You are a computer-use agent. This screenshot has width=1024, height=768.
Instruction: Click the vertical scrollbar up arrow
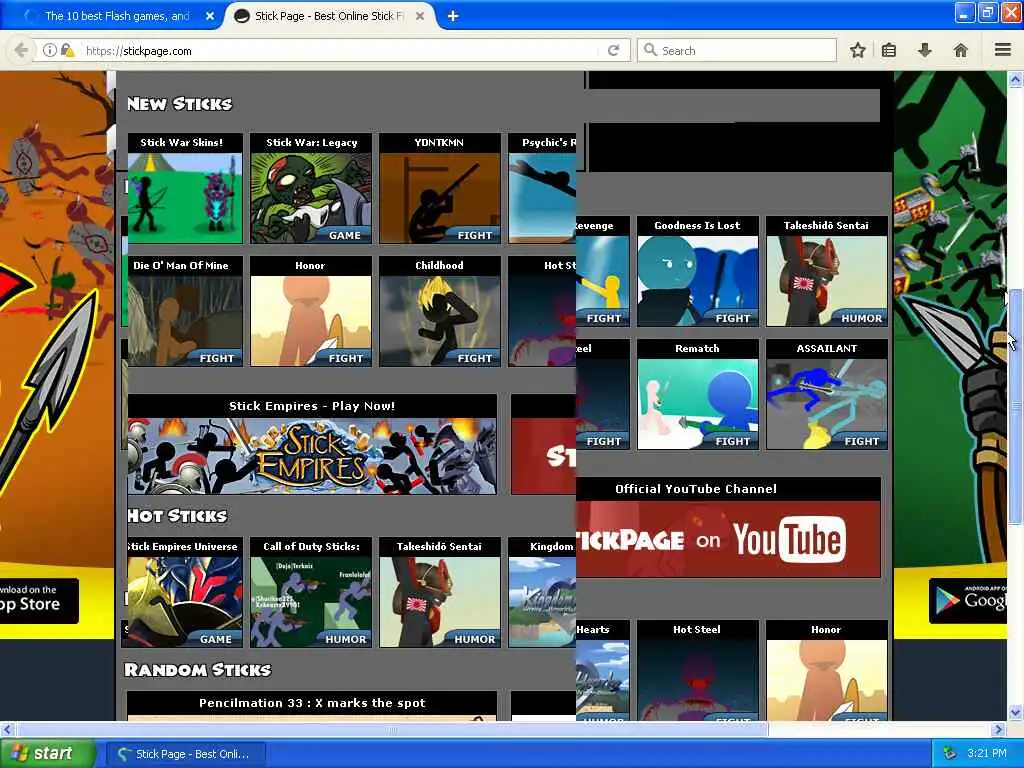tap(1015, 79)
